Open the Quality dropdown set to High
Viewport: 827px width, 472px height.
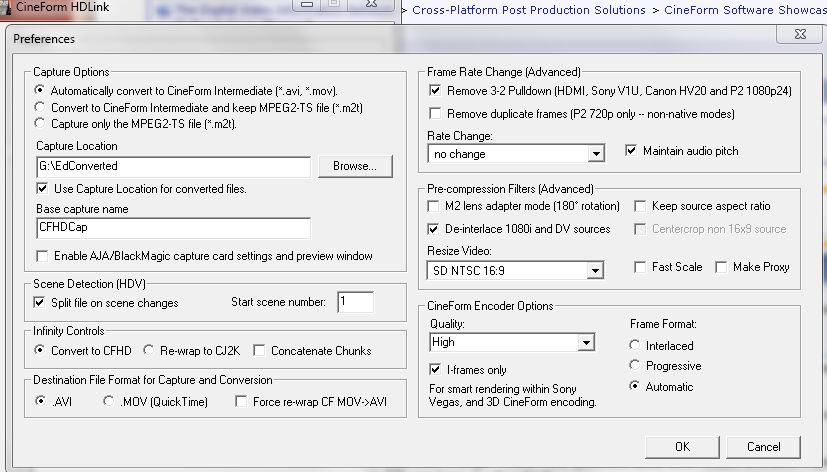coord(512,342)
